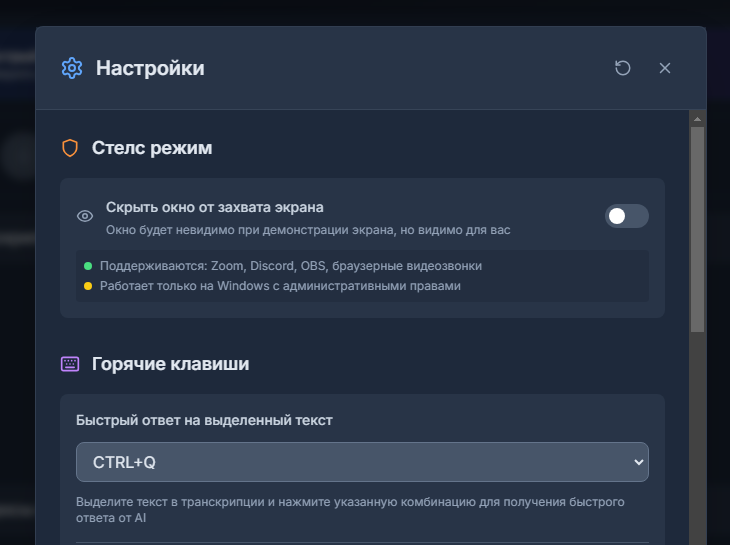Click the Стелс режим section heading
730x545 pixels.
click(x=152, y=148)
